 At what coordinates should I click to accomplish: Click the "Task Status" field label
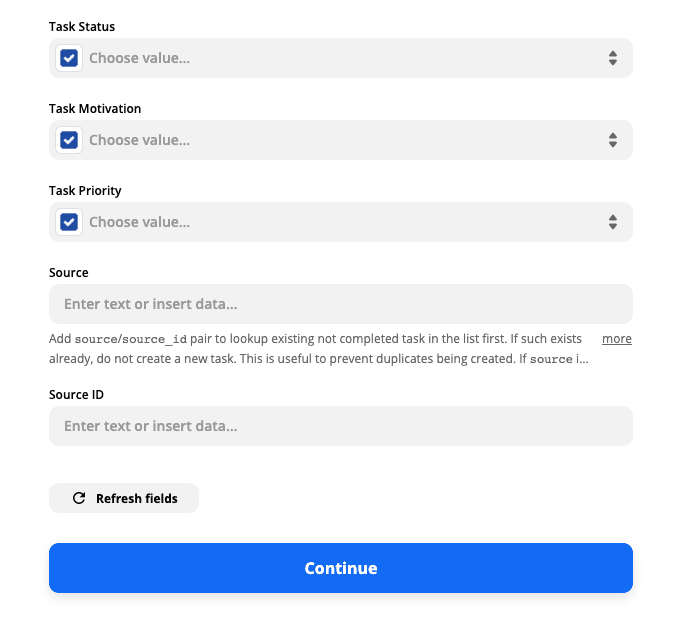[82, 26]
